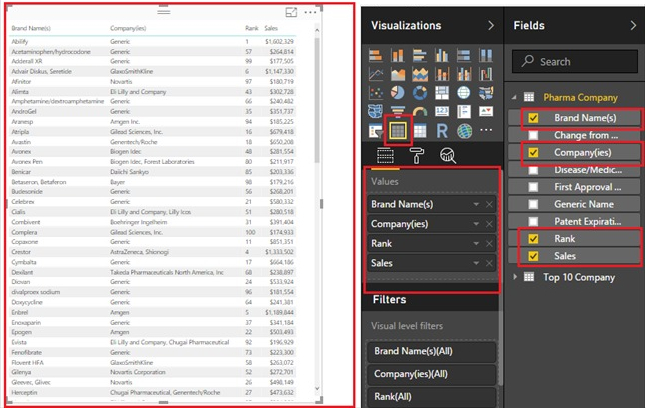The height and width of the screenshot is (408, 646).
Task: Select the Waterfall chart visualization
Action: click(x=486, y=74)
